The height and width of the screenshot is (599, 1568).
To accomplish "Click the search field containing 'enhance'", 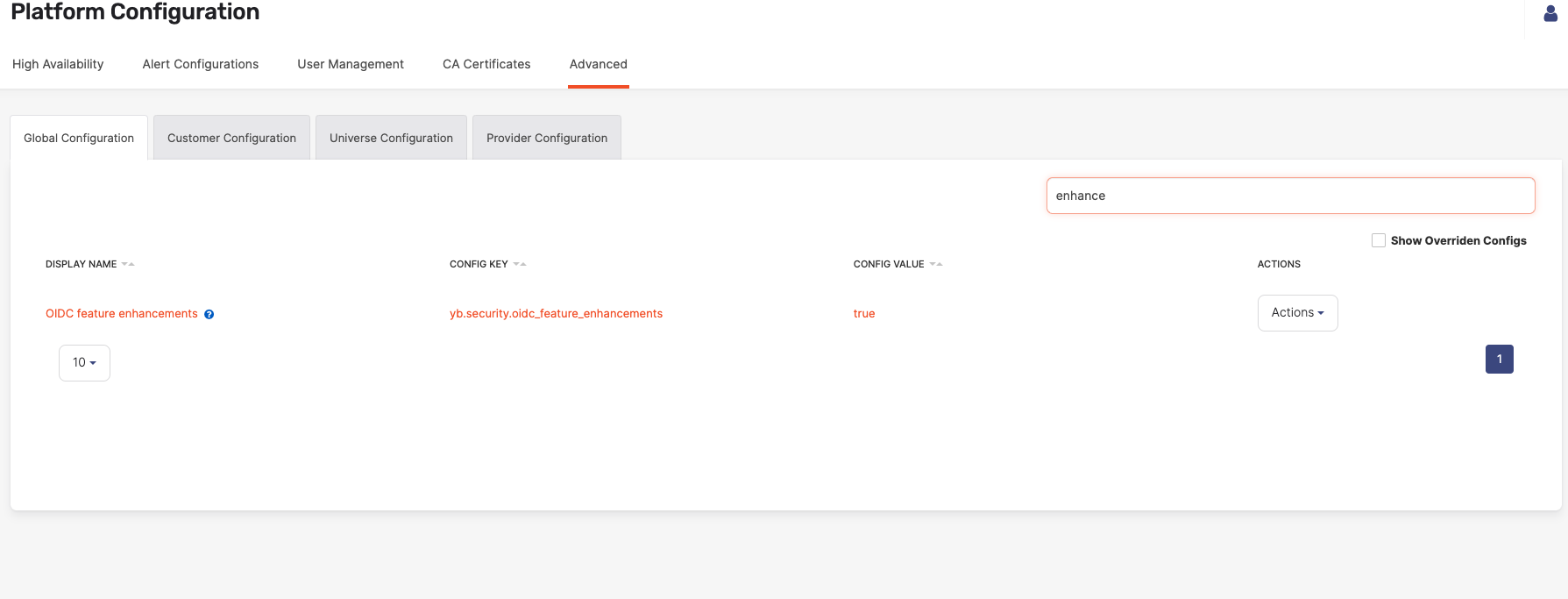I will point(1290,196).
